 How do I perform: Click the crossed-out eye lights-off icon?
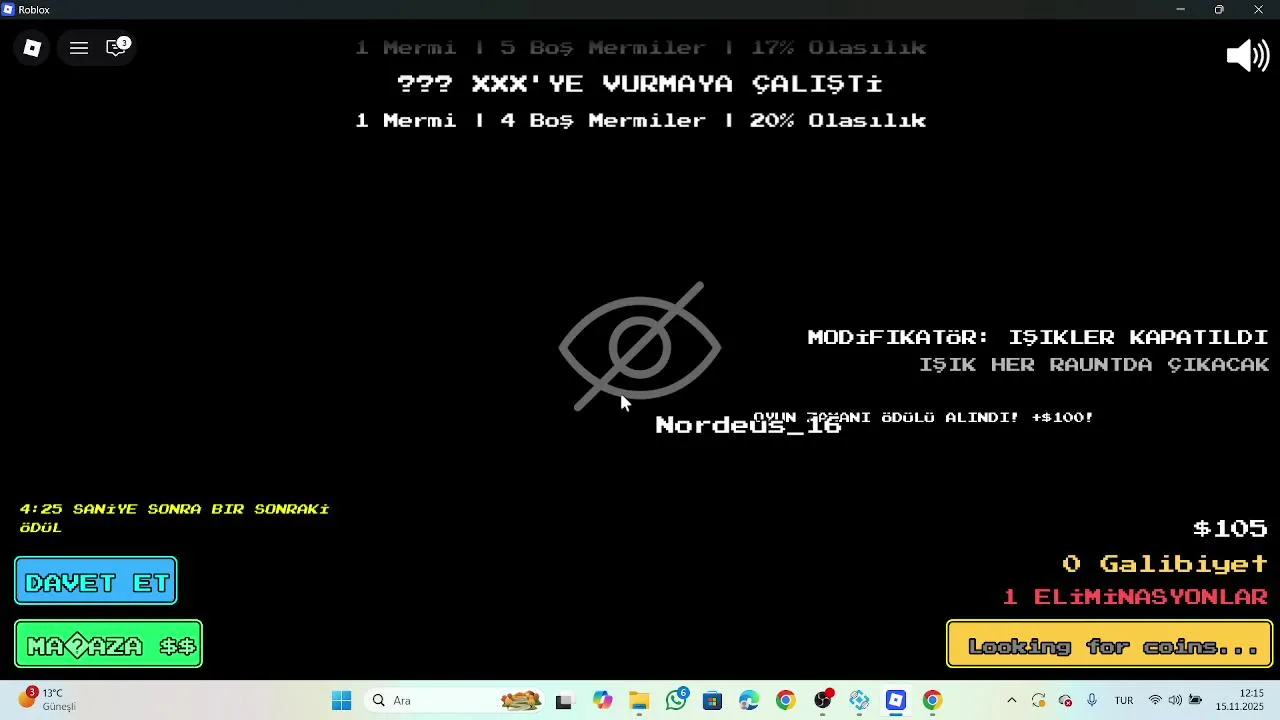(x=640, y=346)
